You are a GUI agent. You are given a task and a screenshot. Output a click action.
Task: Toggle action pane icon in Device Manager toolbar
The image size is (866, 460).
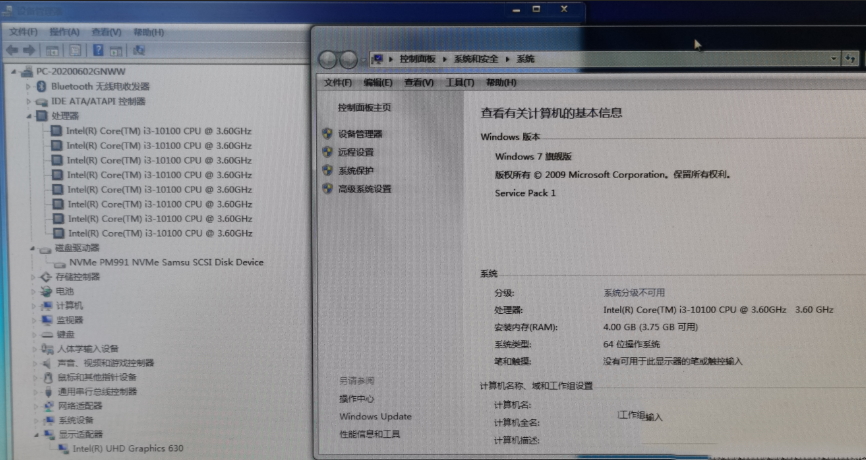[116, 51]
